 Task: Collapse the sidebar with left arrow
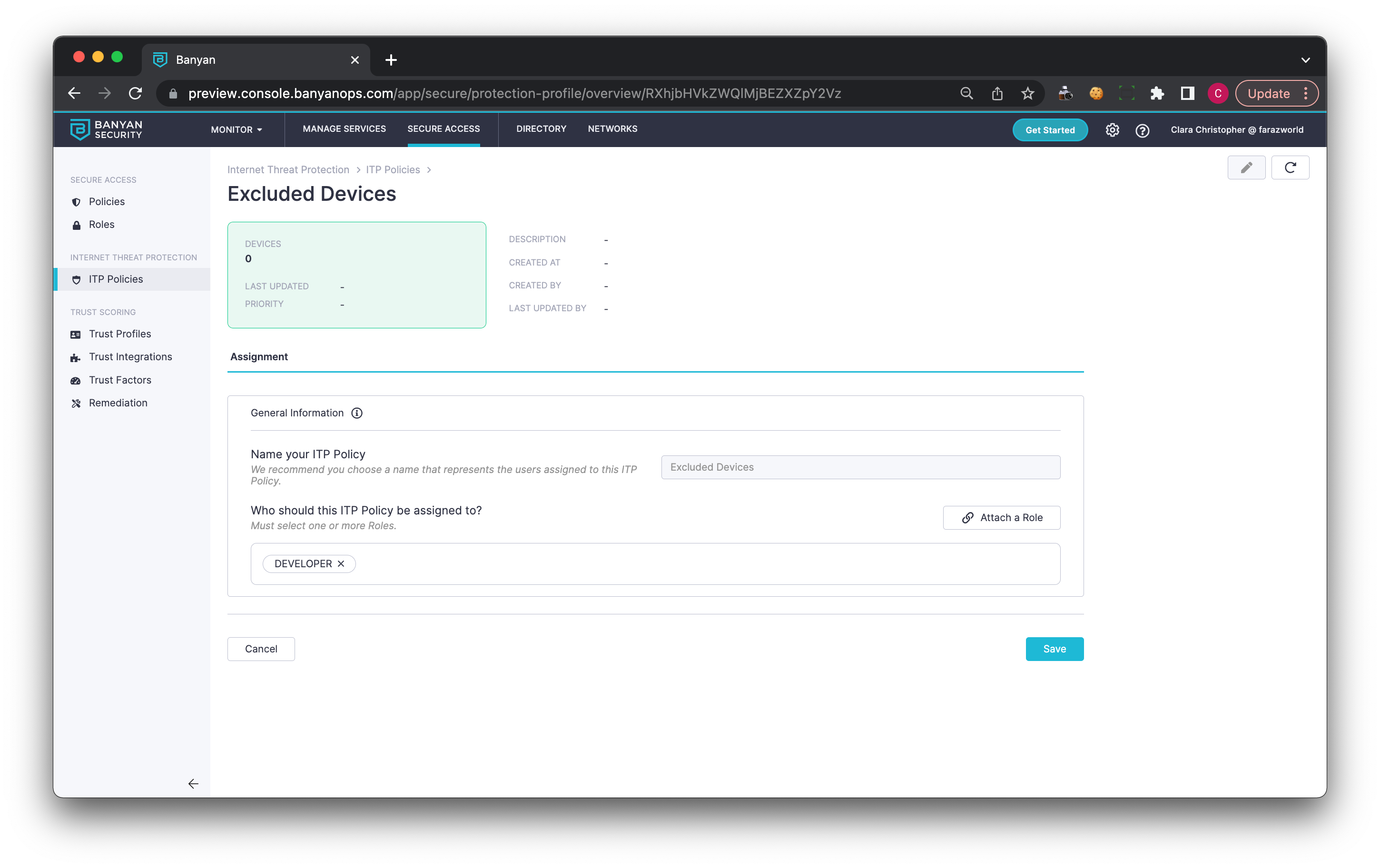coord(193,783)
